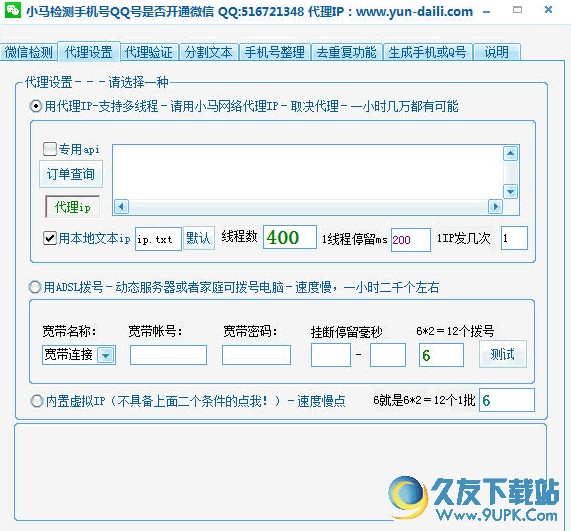Select the 内置虚拟IP radio option
The width and height of the screenshot is (571, 531).
tap(37, 401)
